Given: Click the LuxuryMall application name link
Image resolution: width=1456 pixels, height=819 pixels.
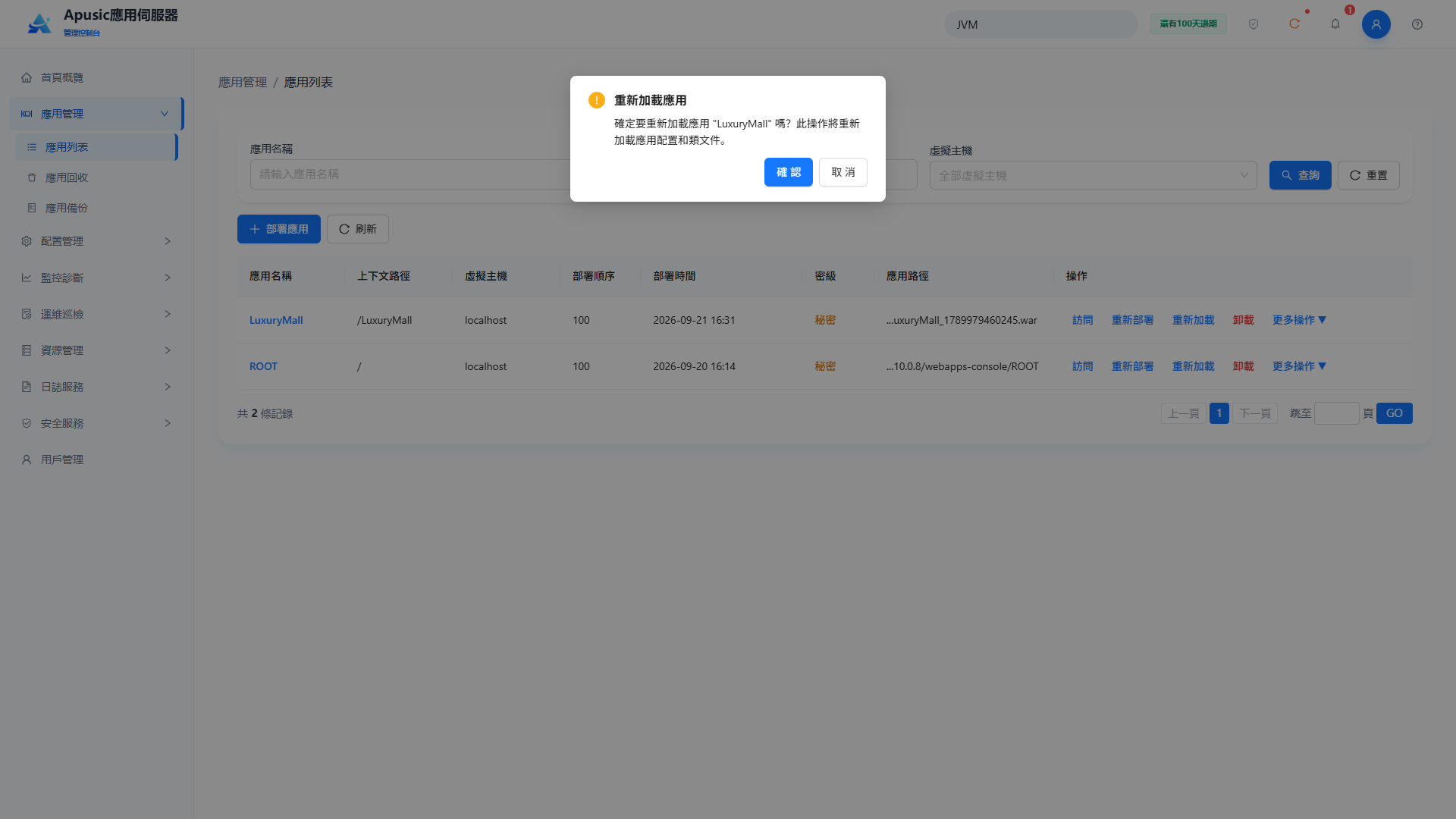Looking at the screenshot, I should [276, 320].
